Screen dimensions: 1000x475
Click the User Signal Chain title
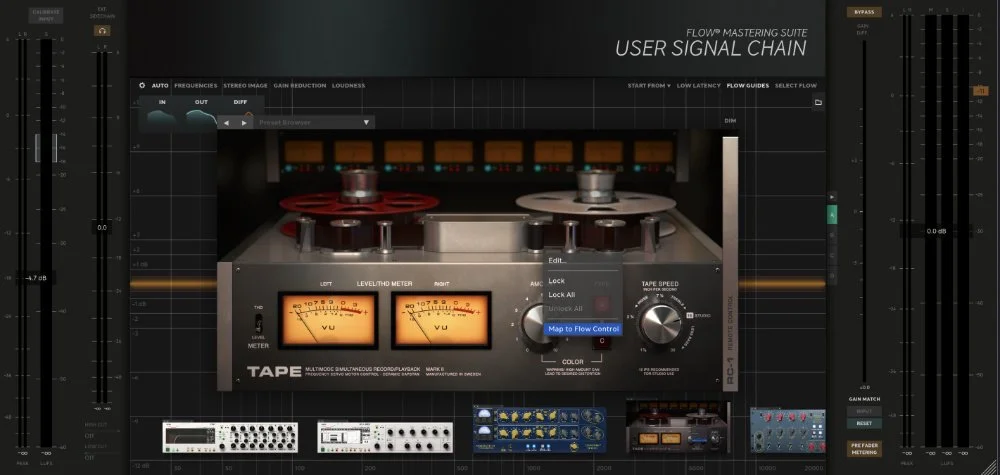(710, 48)
